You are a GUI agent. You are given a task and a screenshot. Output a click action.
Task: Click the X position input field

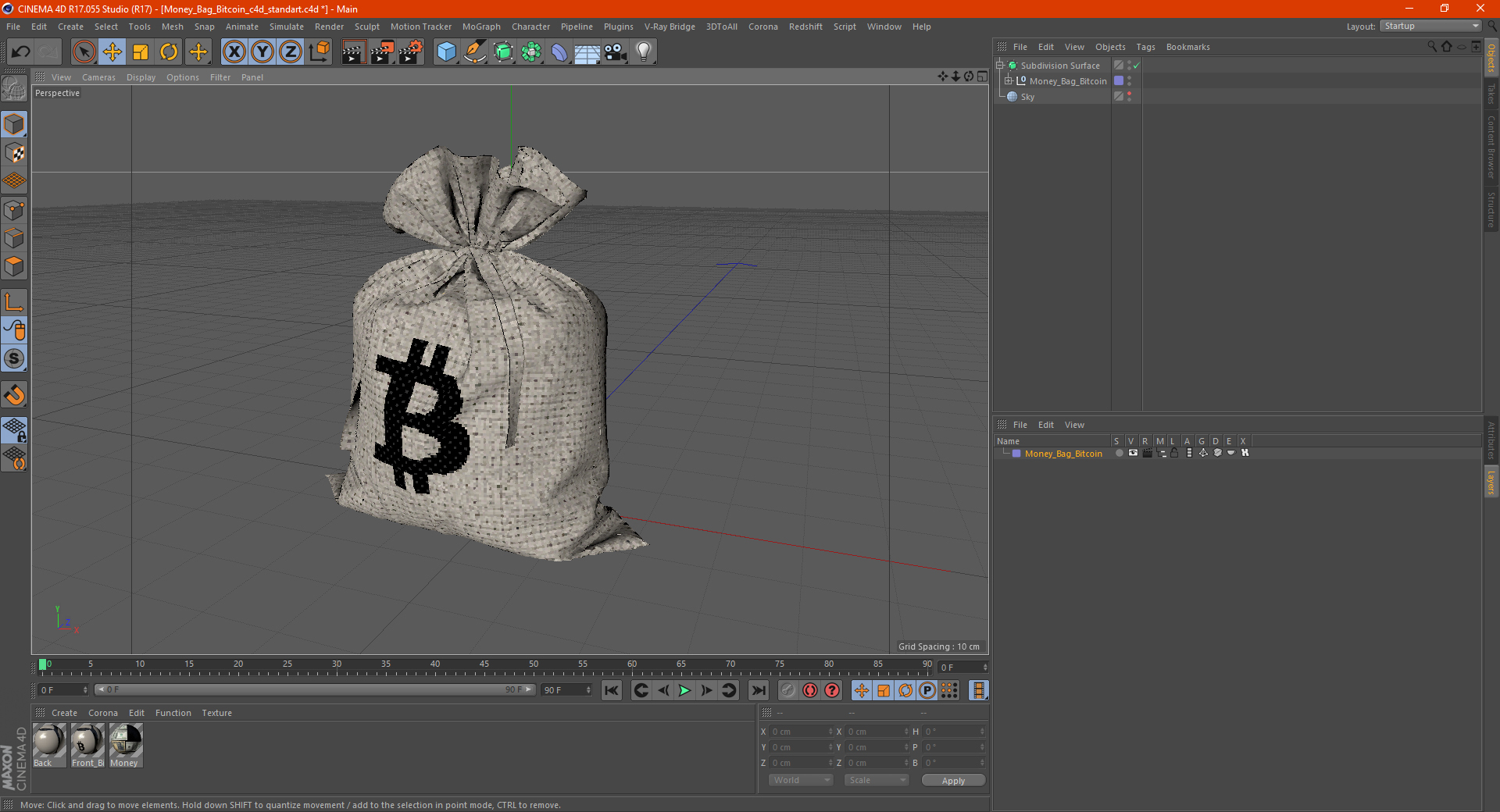(802, 732)
